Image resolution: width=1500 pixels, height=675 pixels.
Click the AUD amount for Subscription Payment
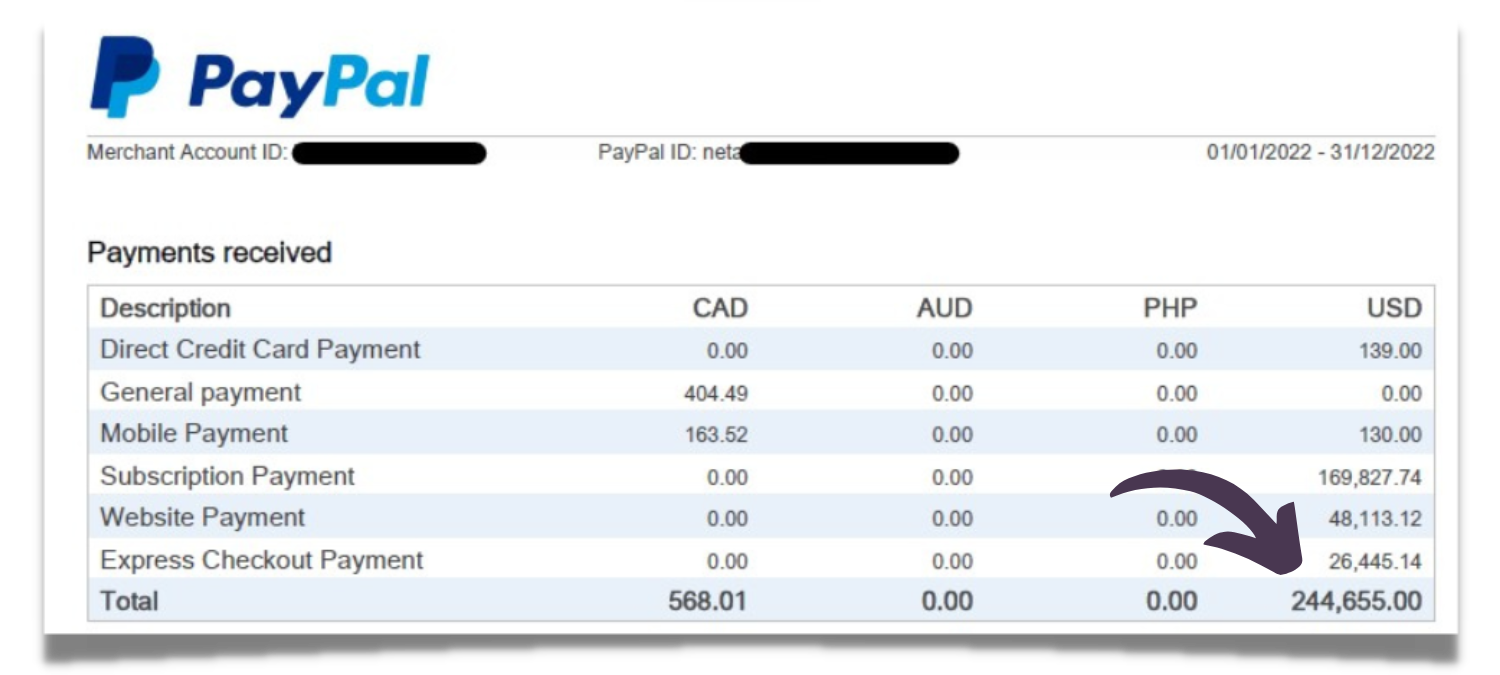pos(953,478)
